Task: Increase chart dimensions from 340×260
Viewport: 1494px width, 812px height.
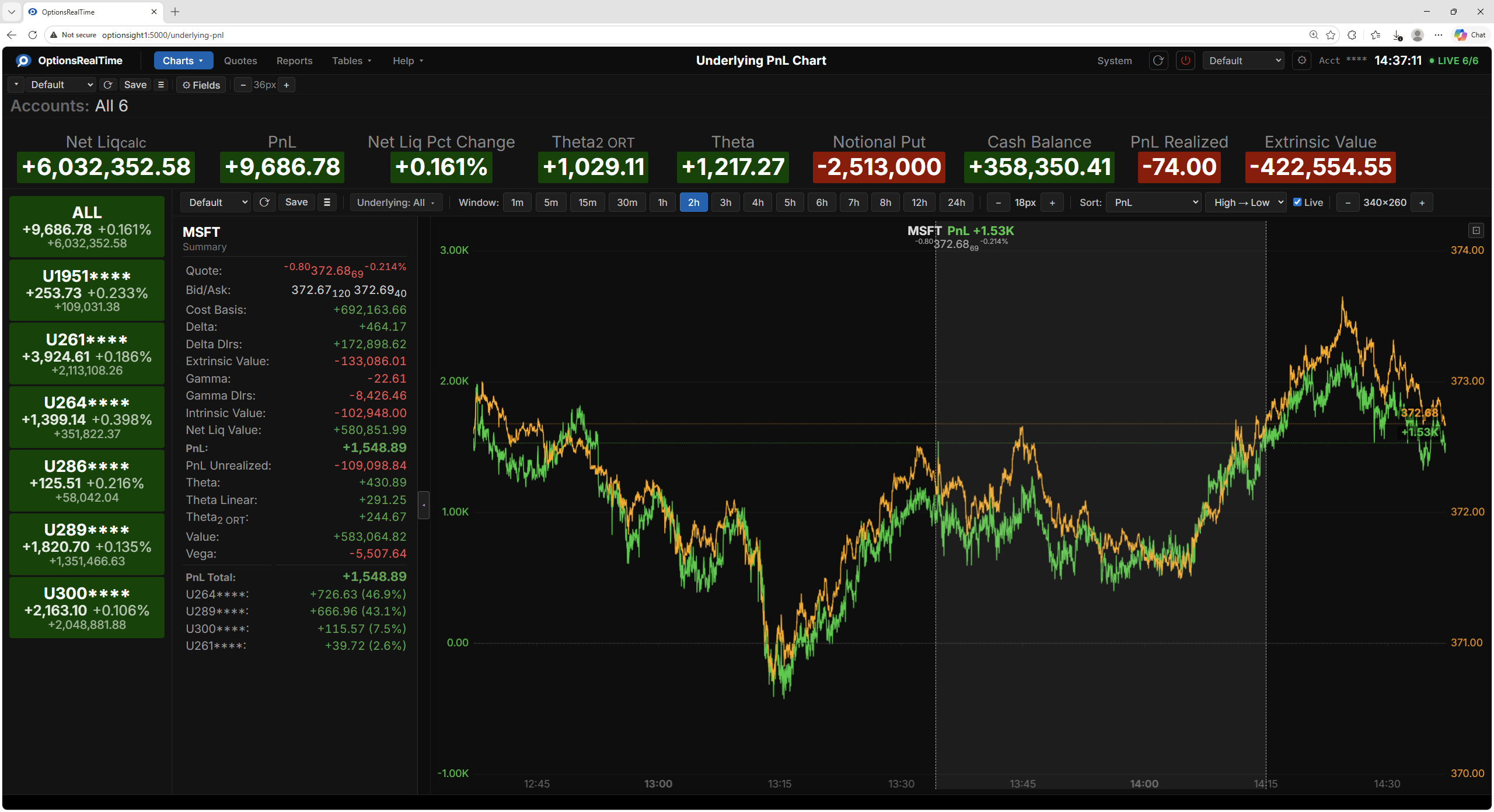Action: coord(1422,203)
